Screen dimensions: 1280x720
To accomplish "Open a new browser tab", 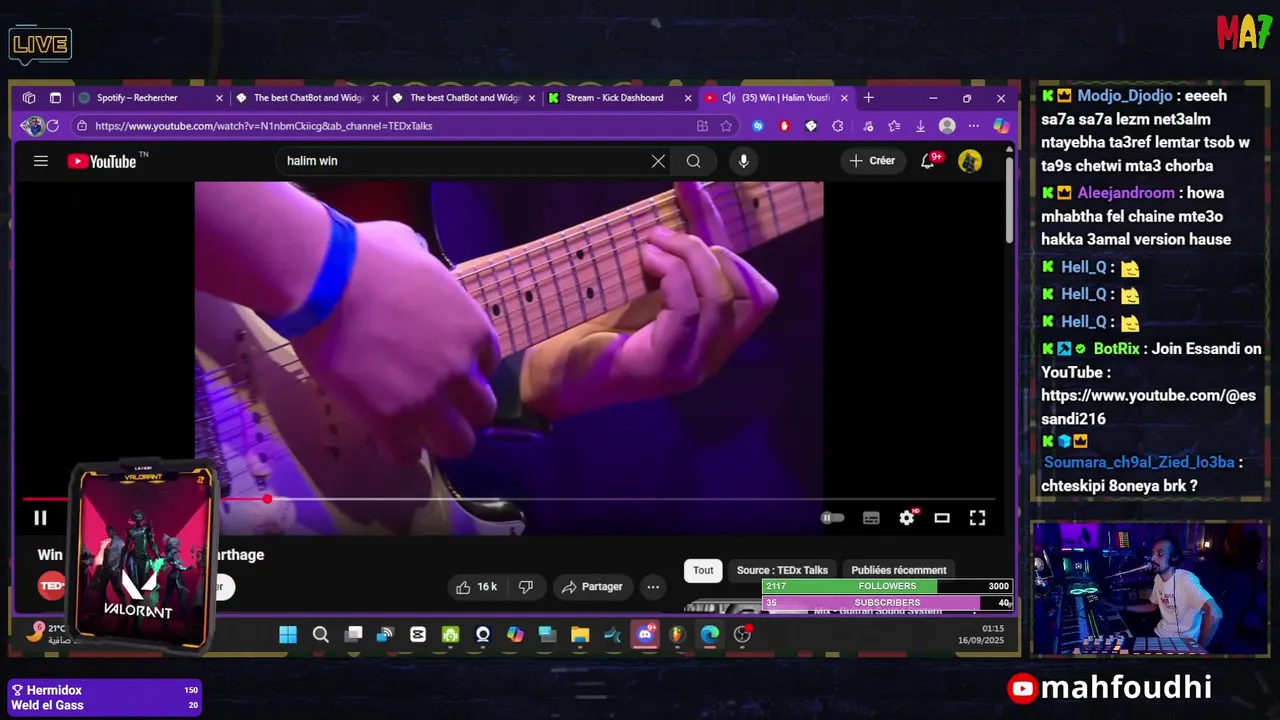I will [869, 98].
